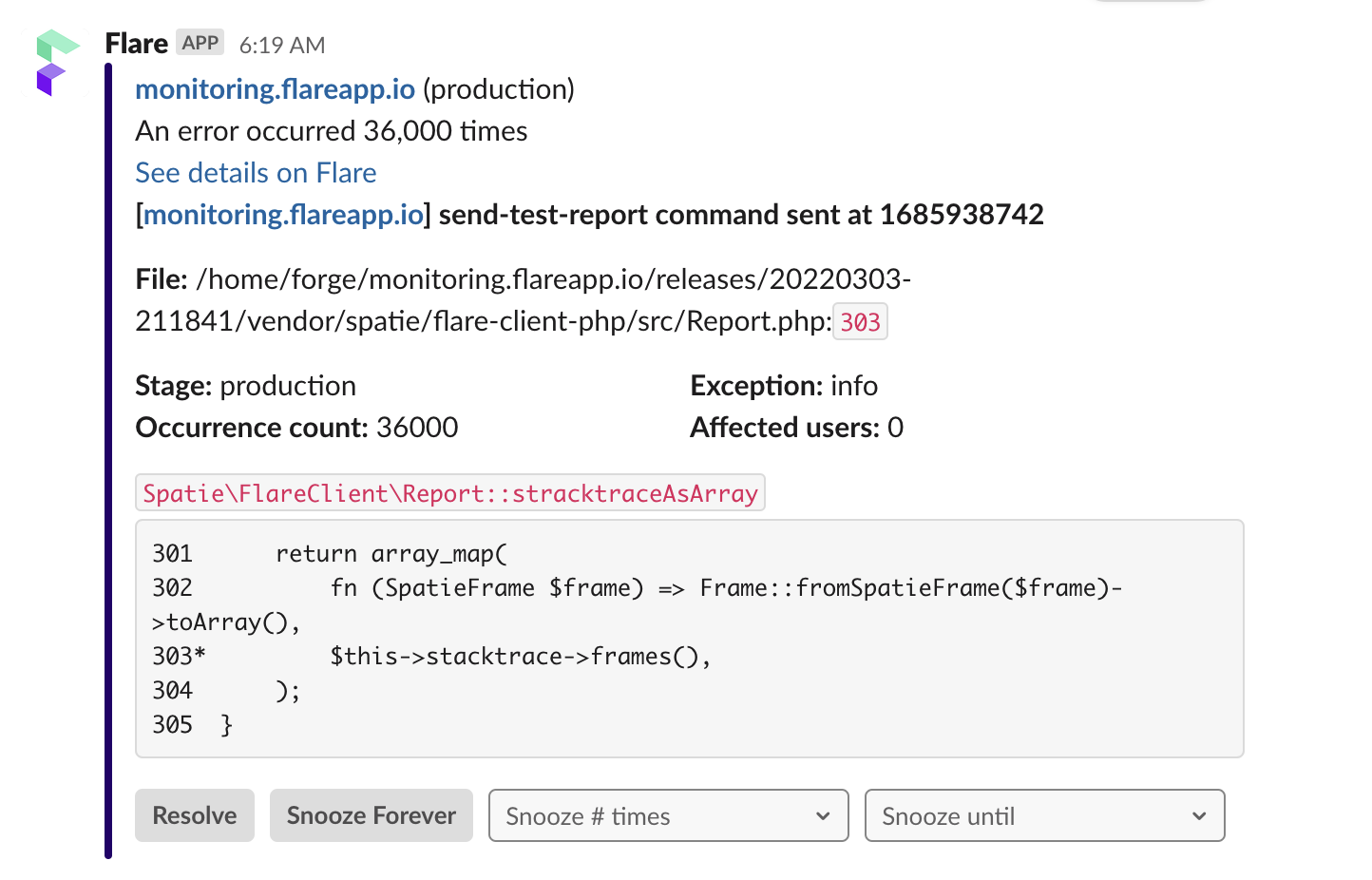Click the Flare sender name

pyautogui.click(x=136, y=42)
